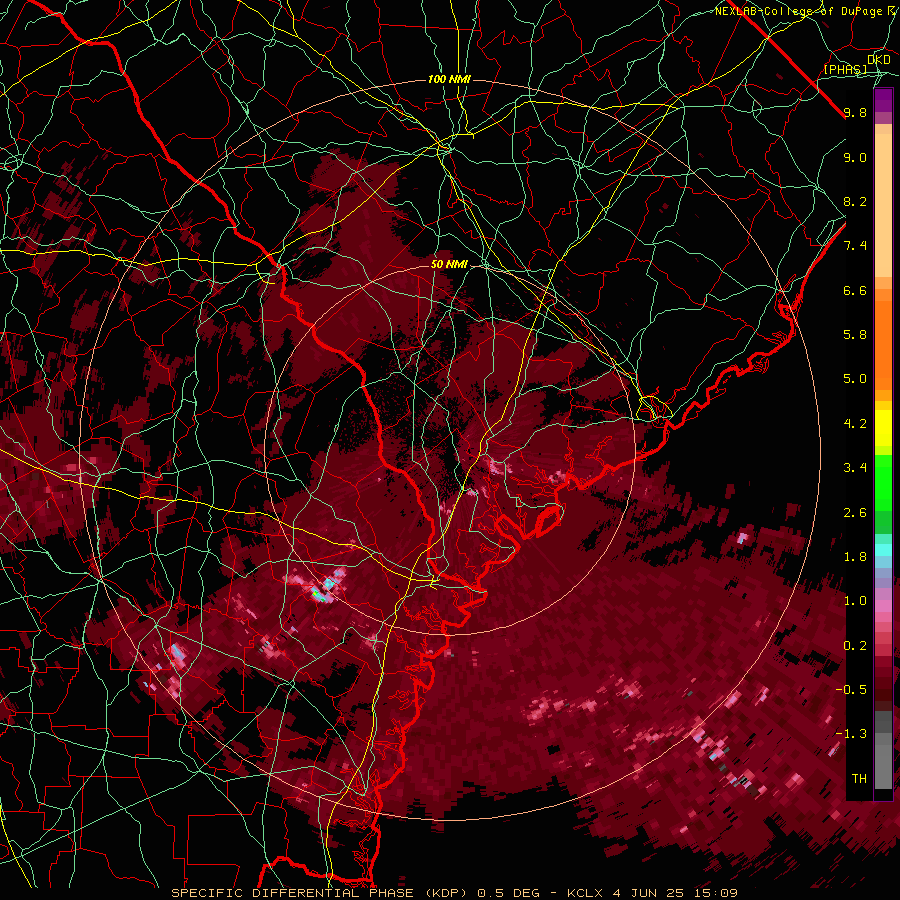Click the -0.5 value on color scale
Viewport: 900px width, 900px height.
[851, 690]
